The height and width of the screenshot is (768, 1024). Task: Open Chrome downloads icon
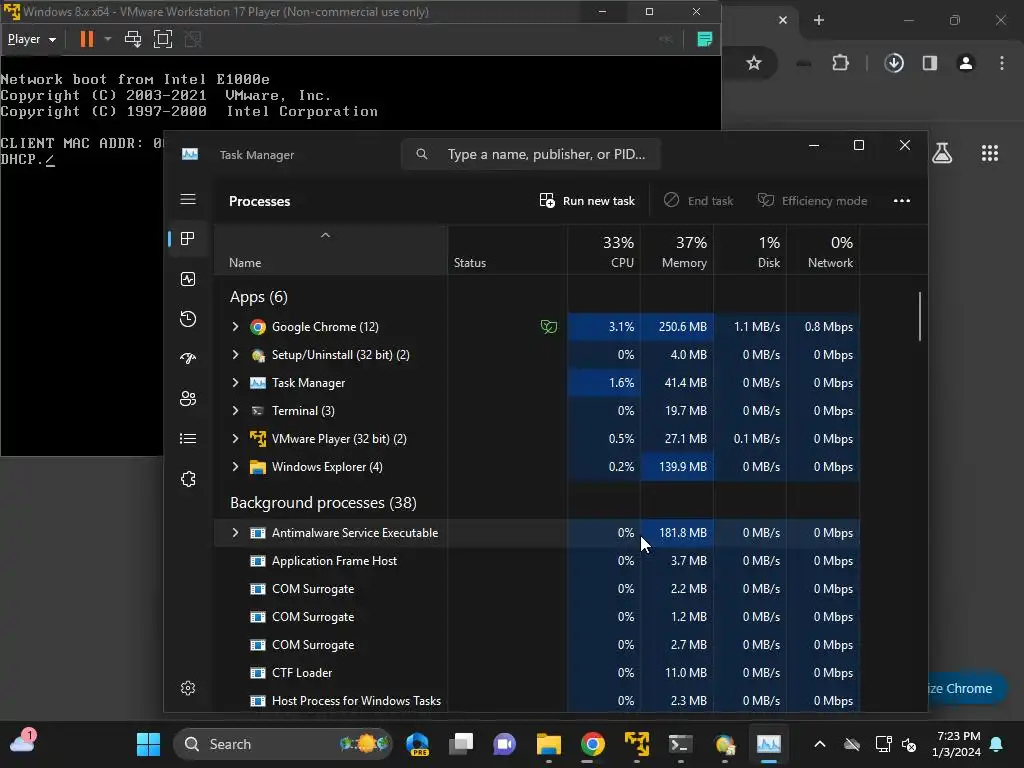pyautogui.click(x=894, y=63)
